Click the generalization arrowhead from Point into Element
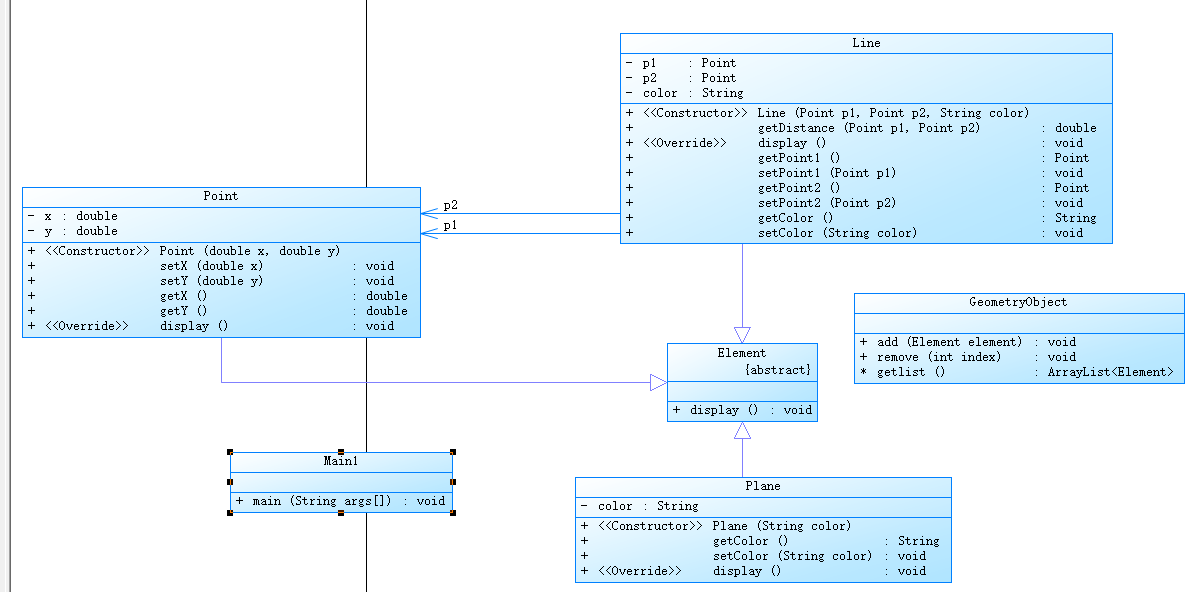 (x=658, y=382)
